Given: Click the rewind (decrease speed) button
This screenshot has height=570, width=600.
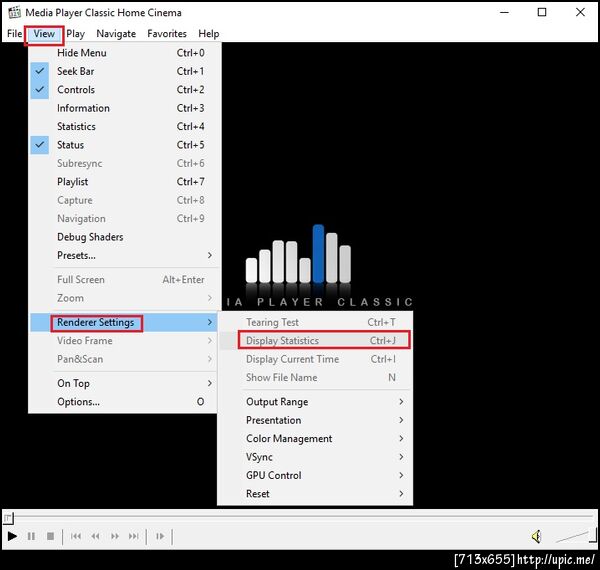Looking at the screenshot, I should (95, 536).
